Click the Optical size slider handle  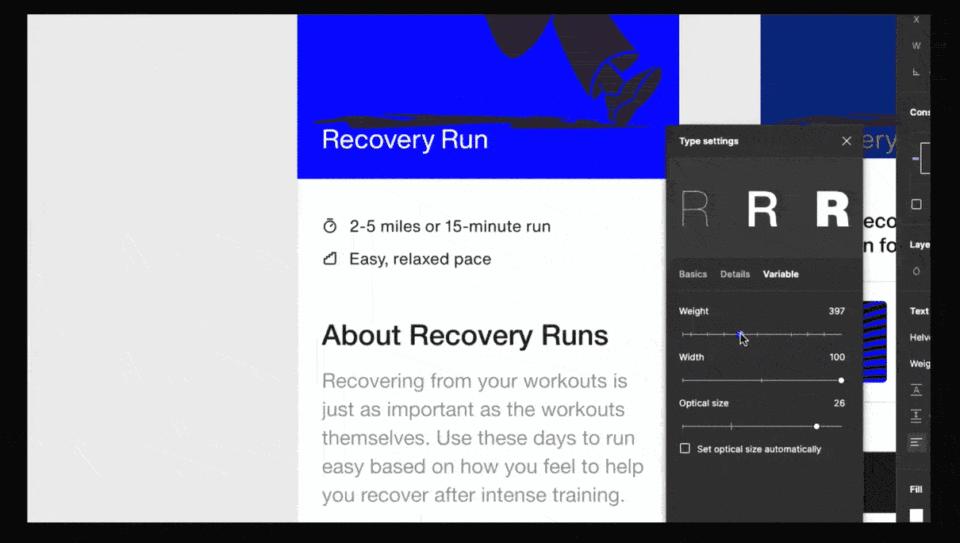click(816, 426)
